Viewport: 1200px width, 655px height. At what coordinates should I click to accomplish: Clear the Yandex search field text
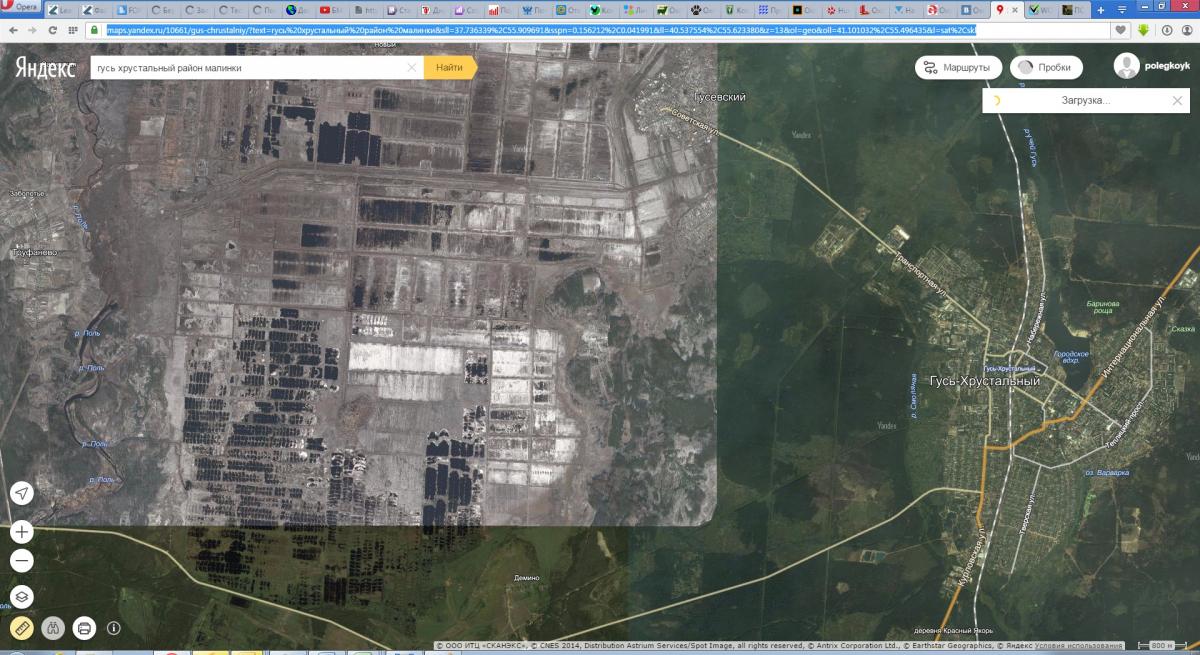tap(411, 68)
